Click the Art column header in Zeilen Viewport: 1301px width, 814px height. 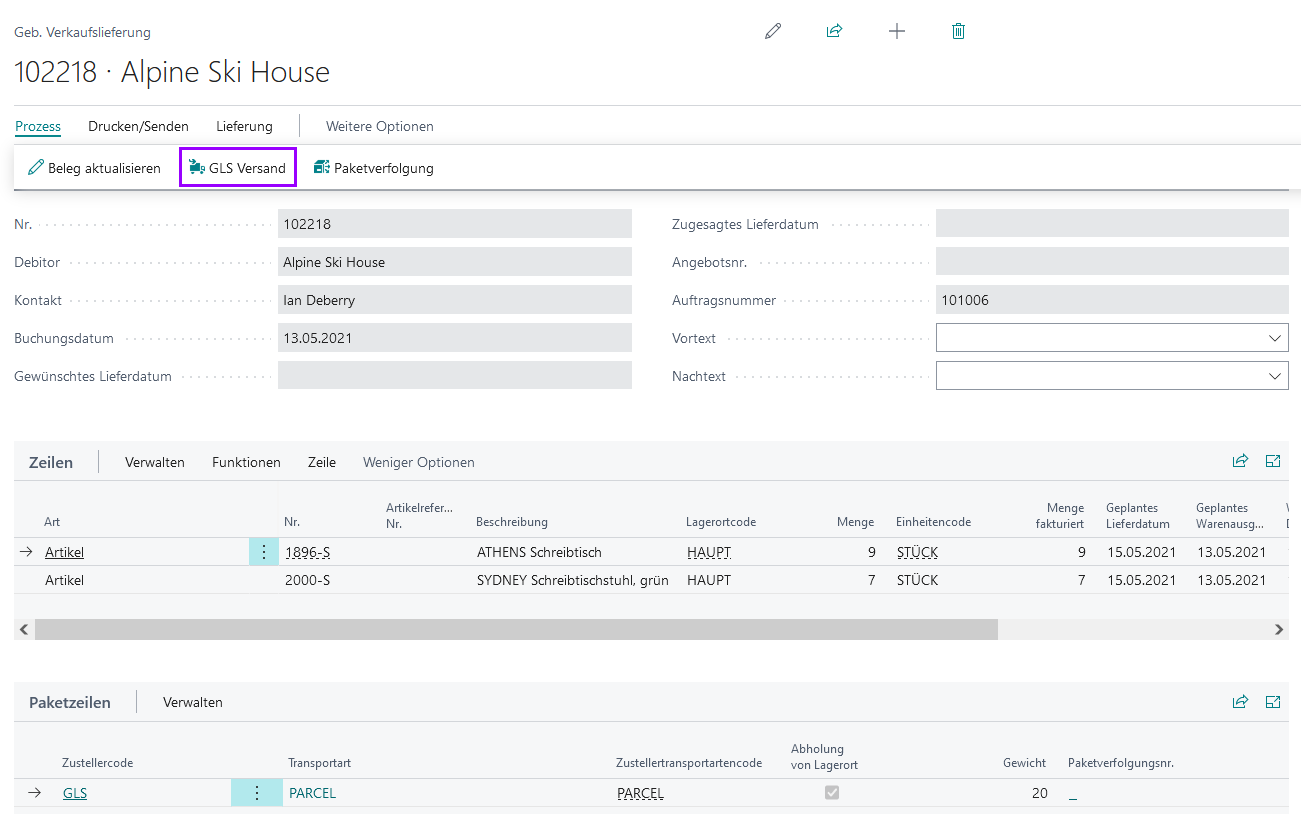coord(52,522)
